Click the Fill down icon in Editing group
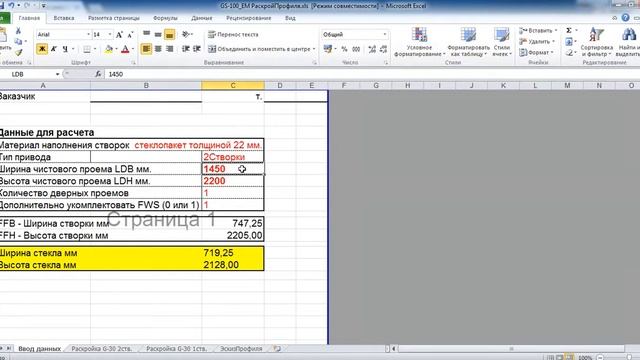Screen dimensions: 640x360 pos(569,42)
